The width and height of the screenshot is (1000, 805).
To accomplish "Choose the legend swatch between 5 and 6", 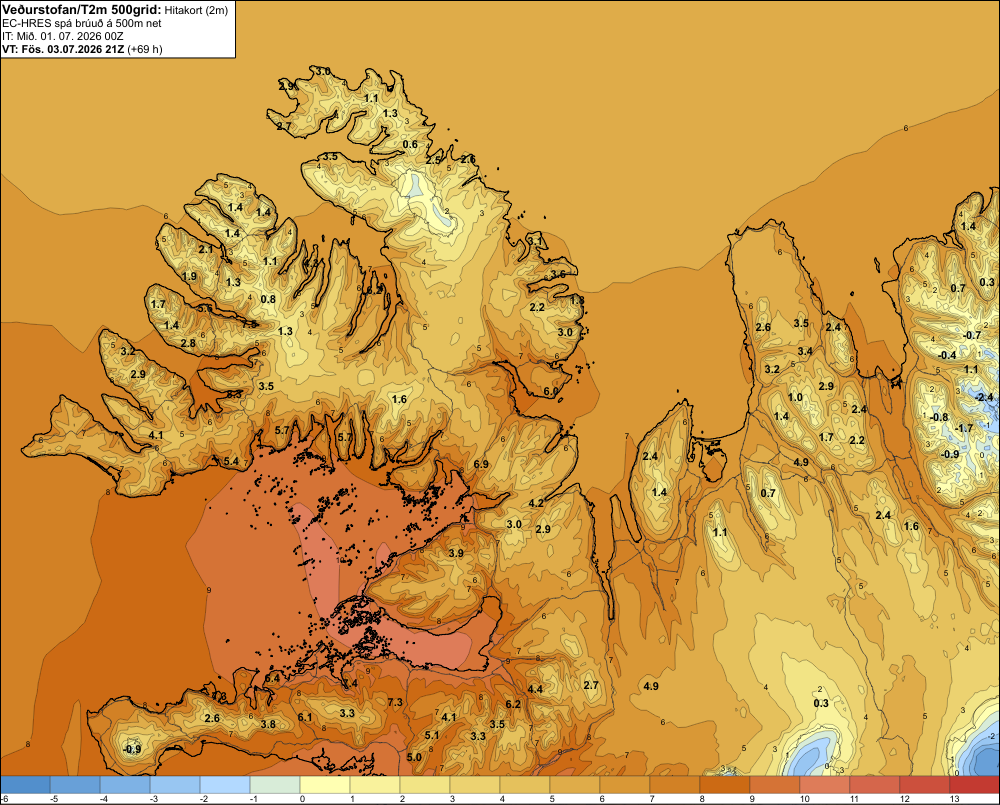I will [x=575, y=784].
